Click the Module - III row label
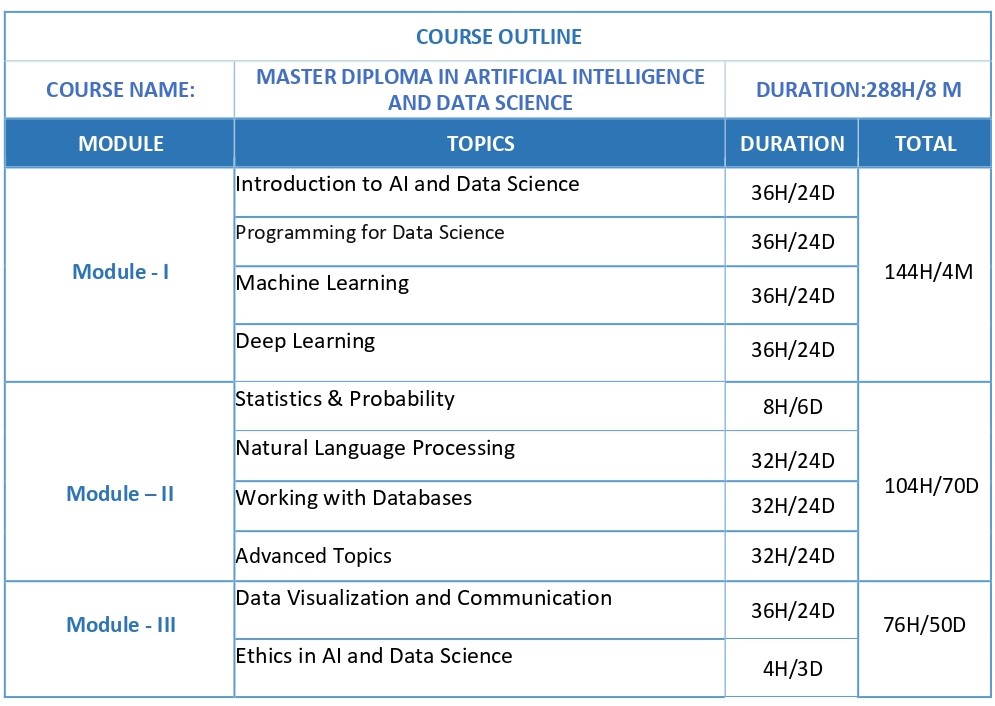The image size is (995, 706). point(120,625)
